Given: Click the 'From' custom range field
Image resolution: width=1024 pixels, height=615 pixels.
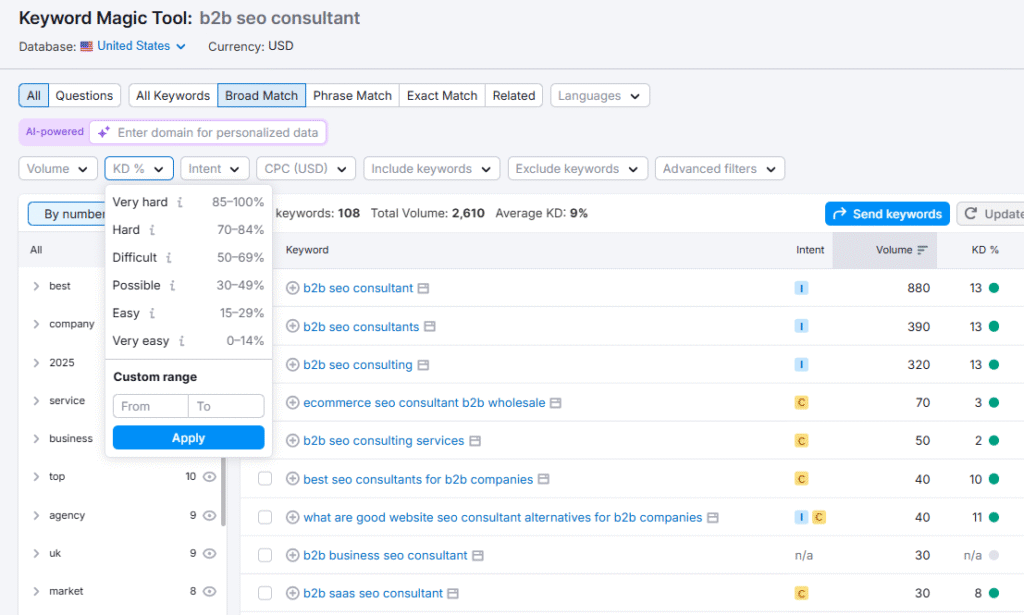Looking at the screenshot, I should click(x=150, y=406).
